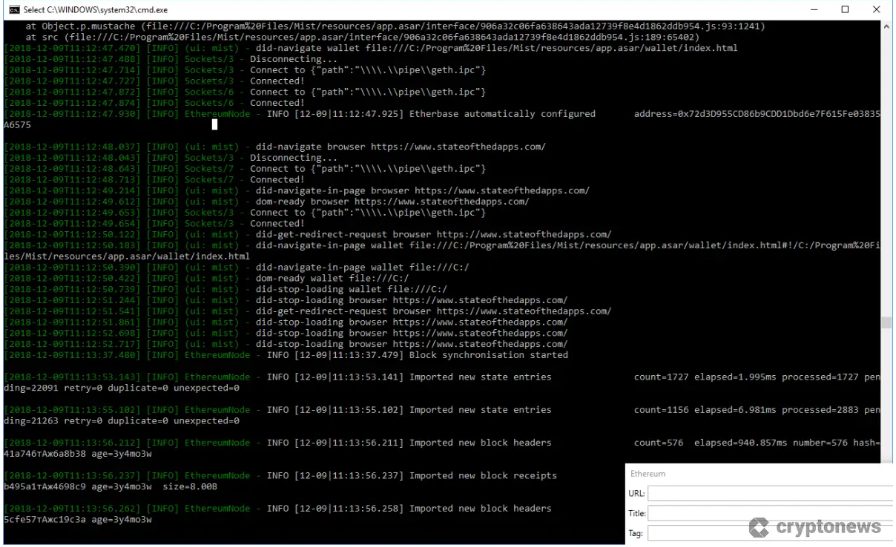Focus the URL input field
Image resolution: width=896 pixels, height=547 pixels.
(770, 493)
